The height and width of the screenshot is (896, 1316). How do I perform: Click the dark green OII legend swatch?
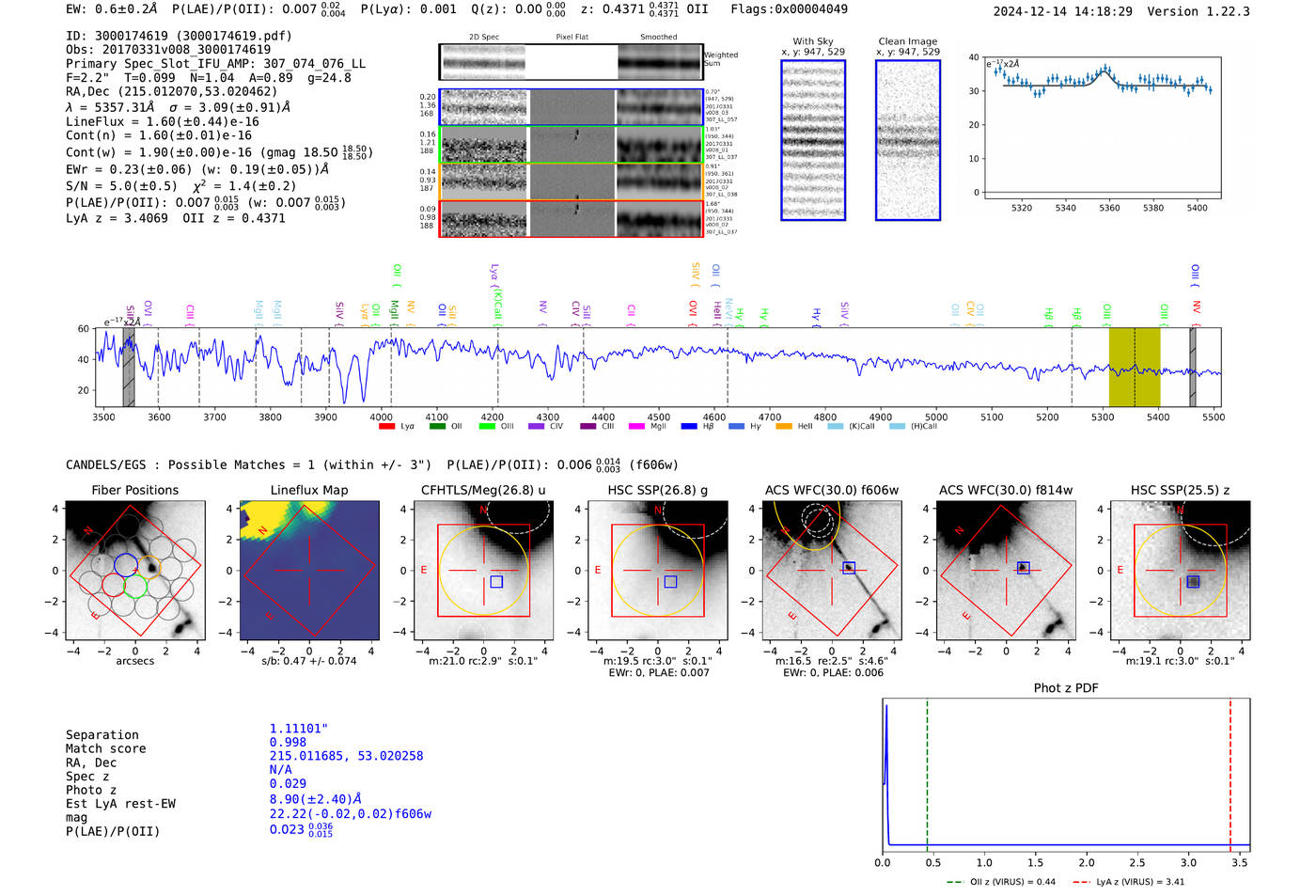(x=437, y=427)
